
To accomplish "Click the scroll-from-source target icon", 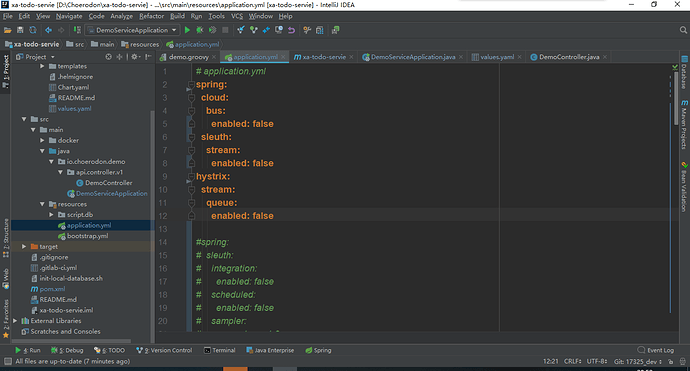I will pos(108,57).
